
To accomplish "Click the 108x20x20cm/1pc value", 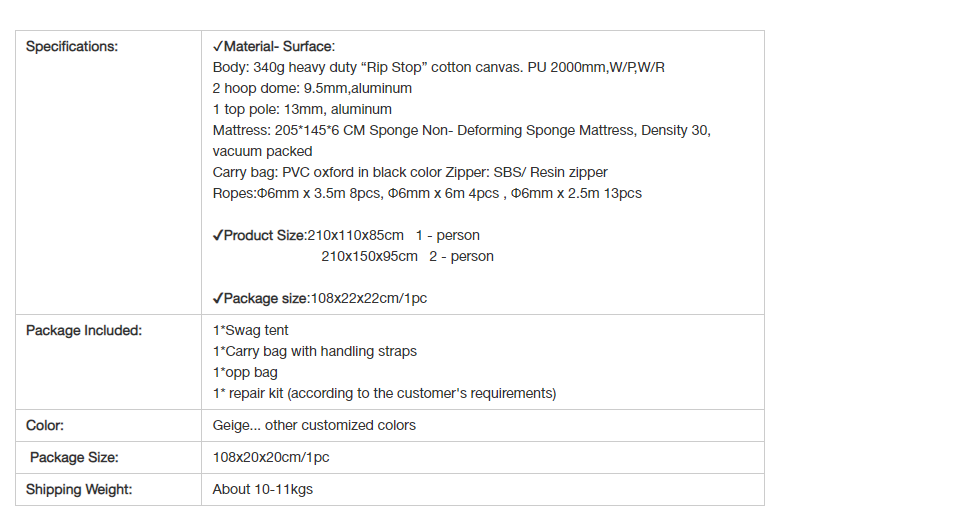I will pyautogui.click(x=271, y=458).
